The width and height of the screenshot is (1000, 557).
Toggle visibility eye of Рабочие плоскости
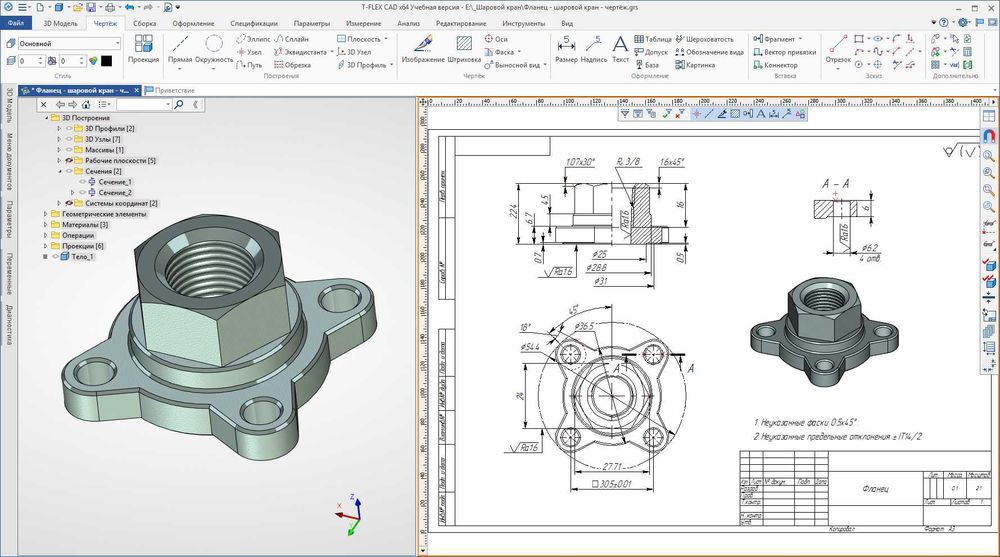pos(71,160)
